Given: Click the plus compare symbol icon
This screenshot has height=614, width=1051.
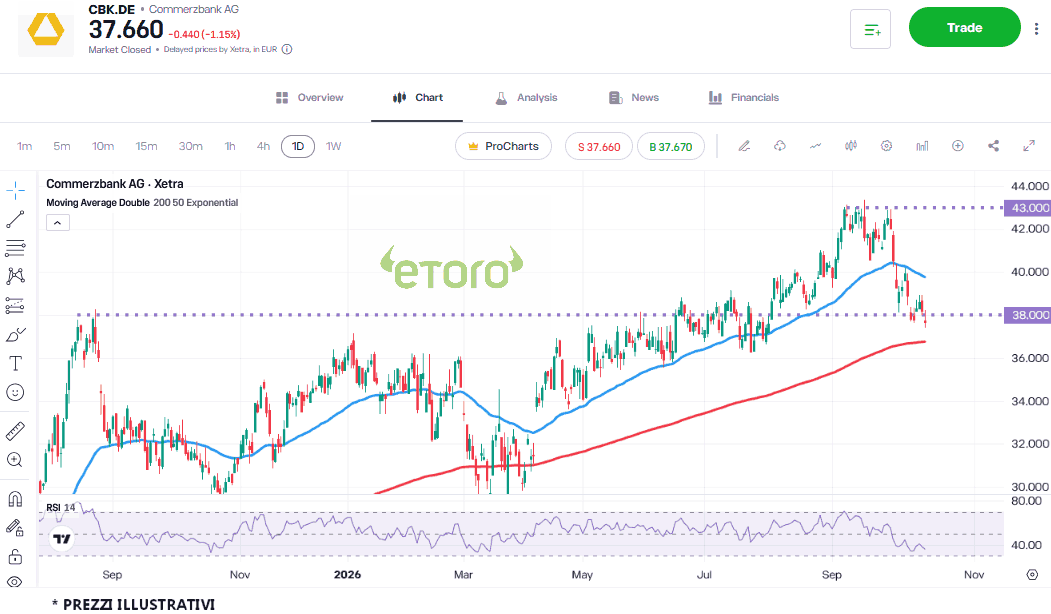Looking at the screenshot, I should [x=958, y=146].
